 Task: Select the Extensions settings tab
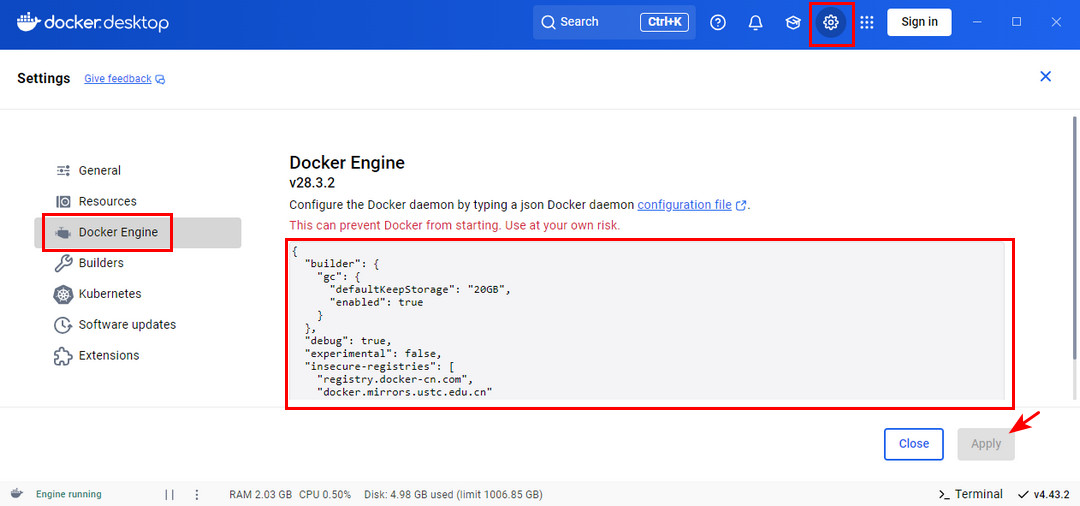pyautogui.click(x=138, y=356)
